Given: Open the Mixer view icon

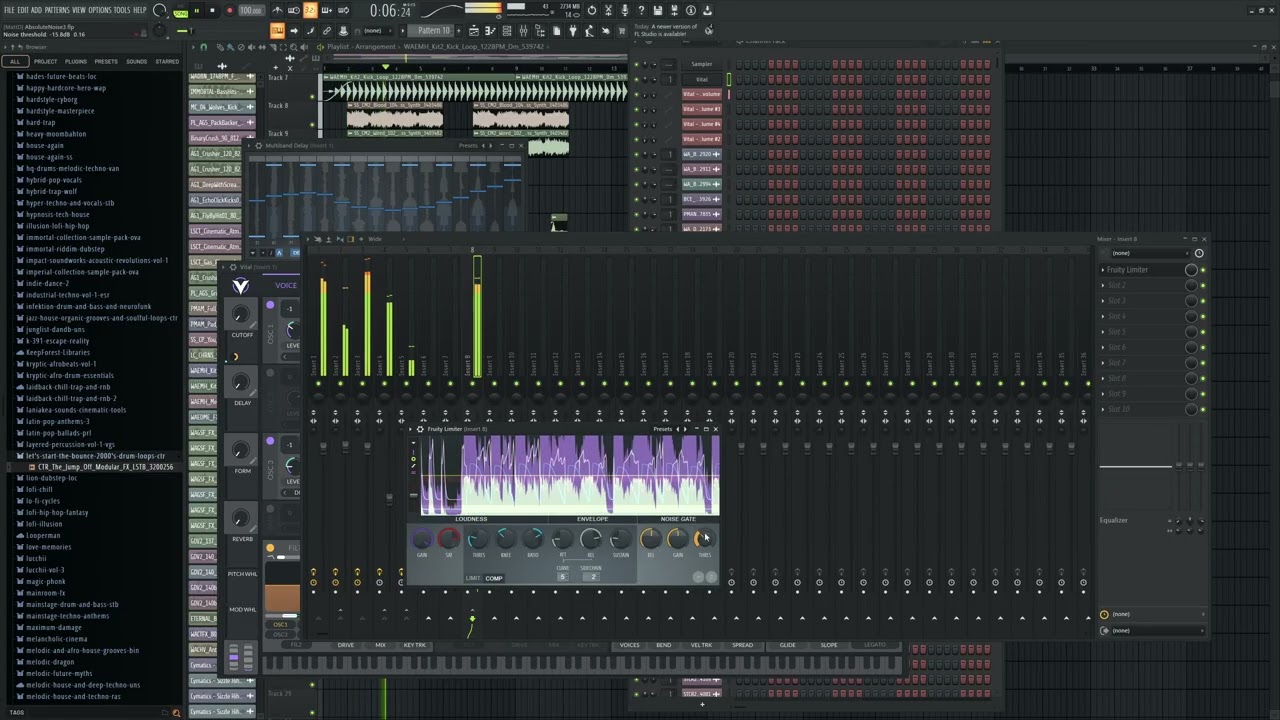Looking at the screenshot, I should coord(523,30).
